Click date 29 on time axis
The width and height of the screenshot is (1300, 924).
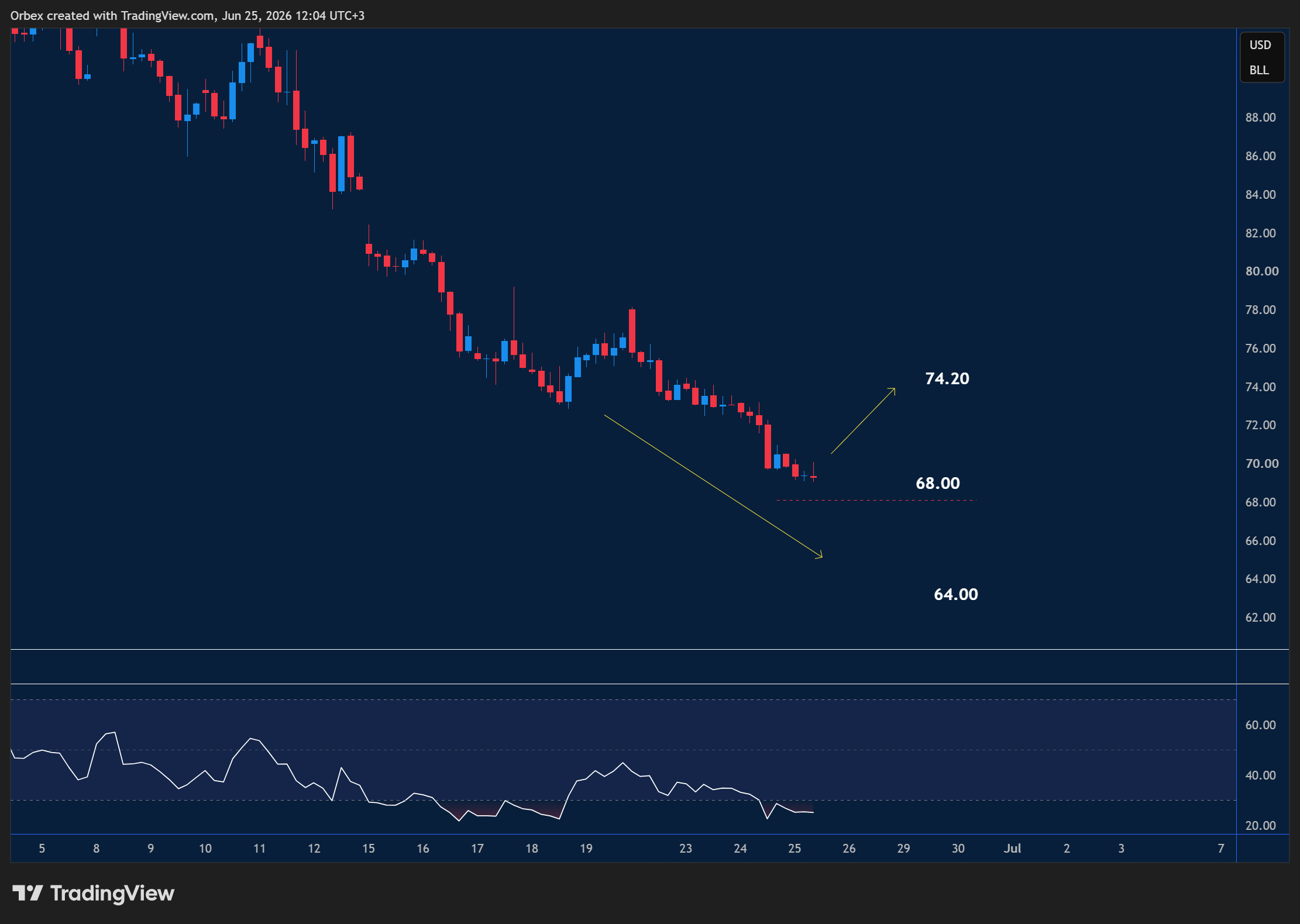904,849
